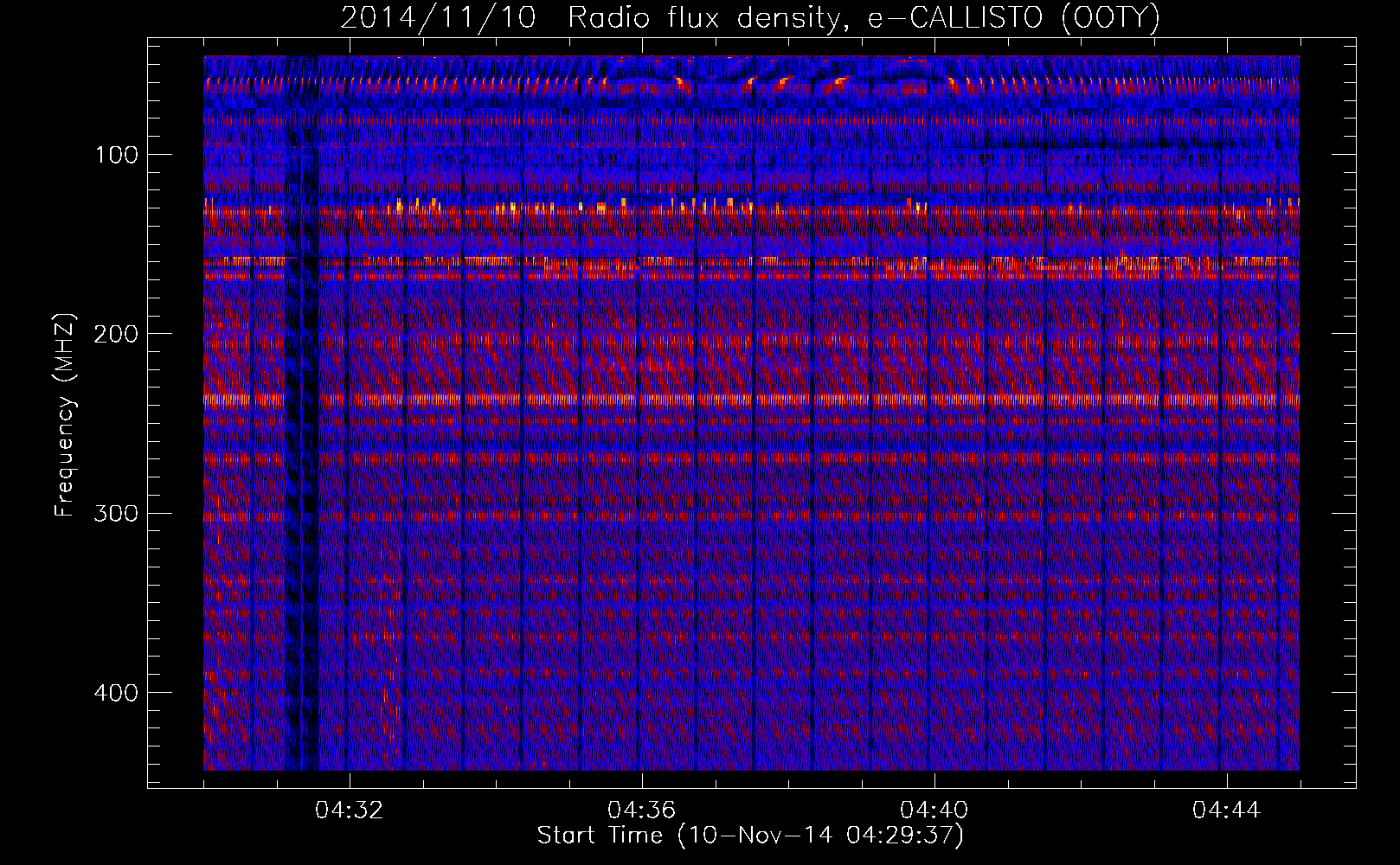Viewport: 1400px width, 865px height.
Task: Click the 'Start Time (10-Nov-14 04:29:37)' label
Action: 750,836
